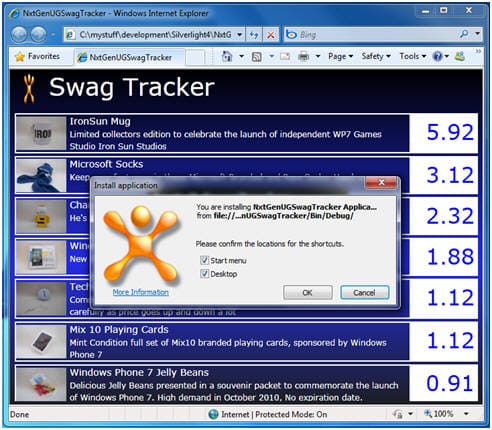Open the Favorites star button
The width and height of the screenshot is (492, 430).
tap(37, 57)
